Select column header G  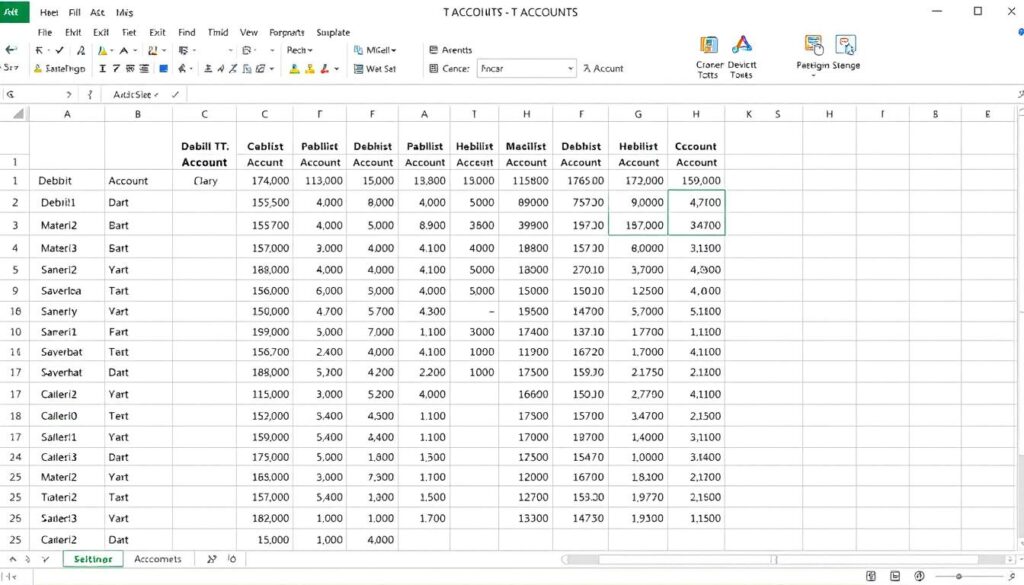point(638,114)
